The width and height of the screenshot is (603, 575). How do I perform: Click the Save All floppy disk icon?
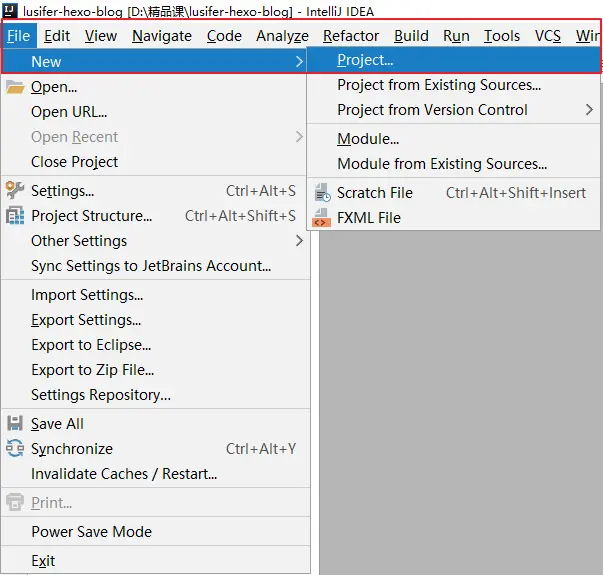(x=15, y=423)
